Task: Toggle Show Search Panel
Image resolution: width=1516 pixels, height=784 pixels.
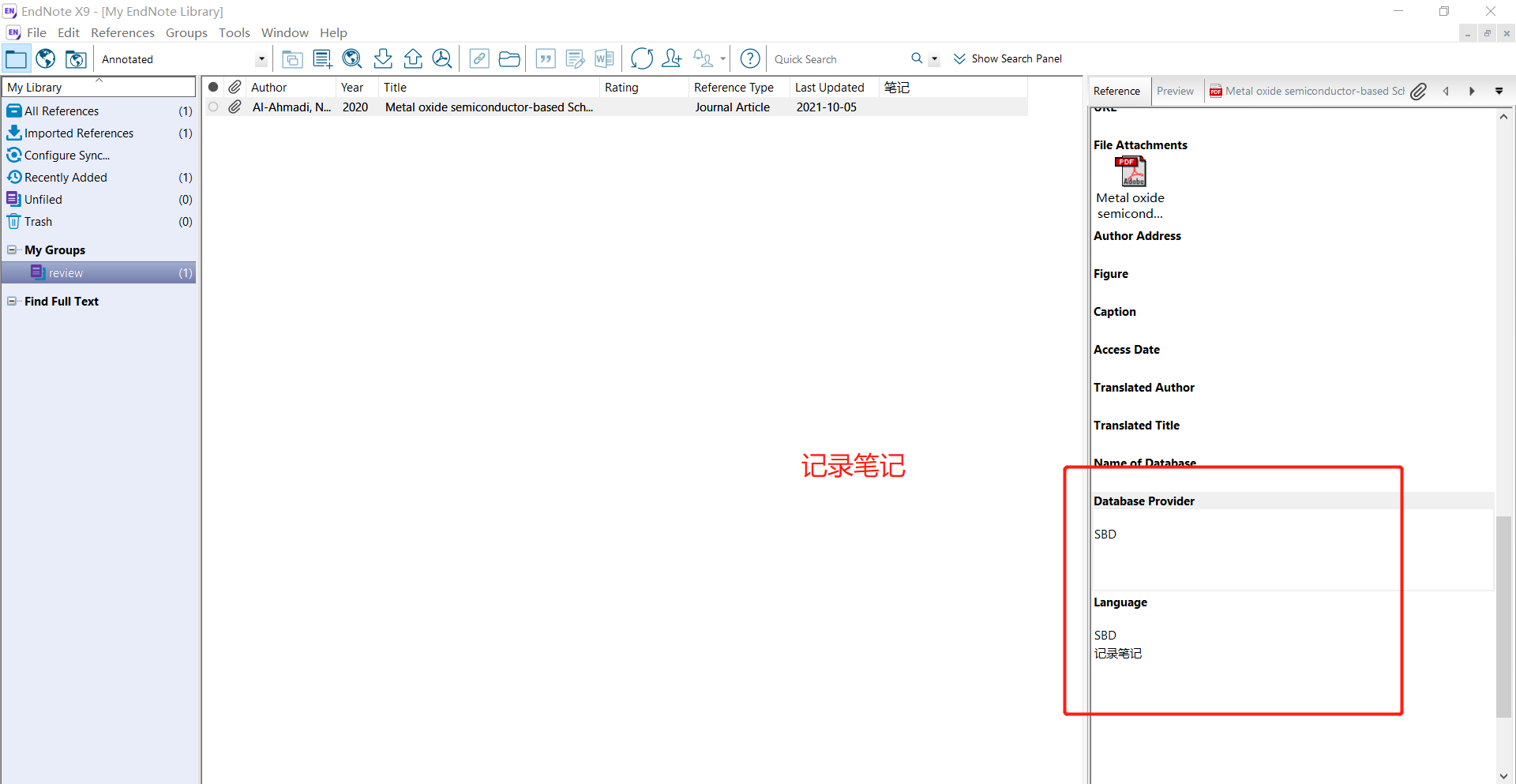Action: pos(1008,58)
